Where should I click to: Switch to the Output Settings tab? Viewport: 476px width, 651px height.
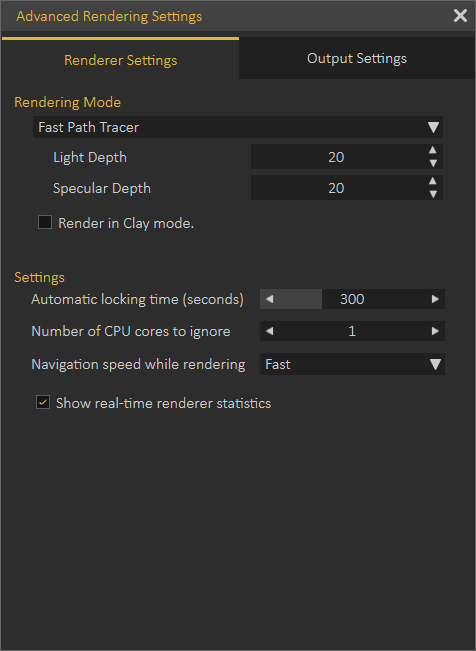[357, 58]
